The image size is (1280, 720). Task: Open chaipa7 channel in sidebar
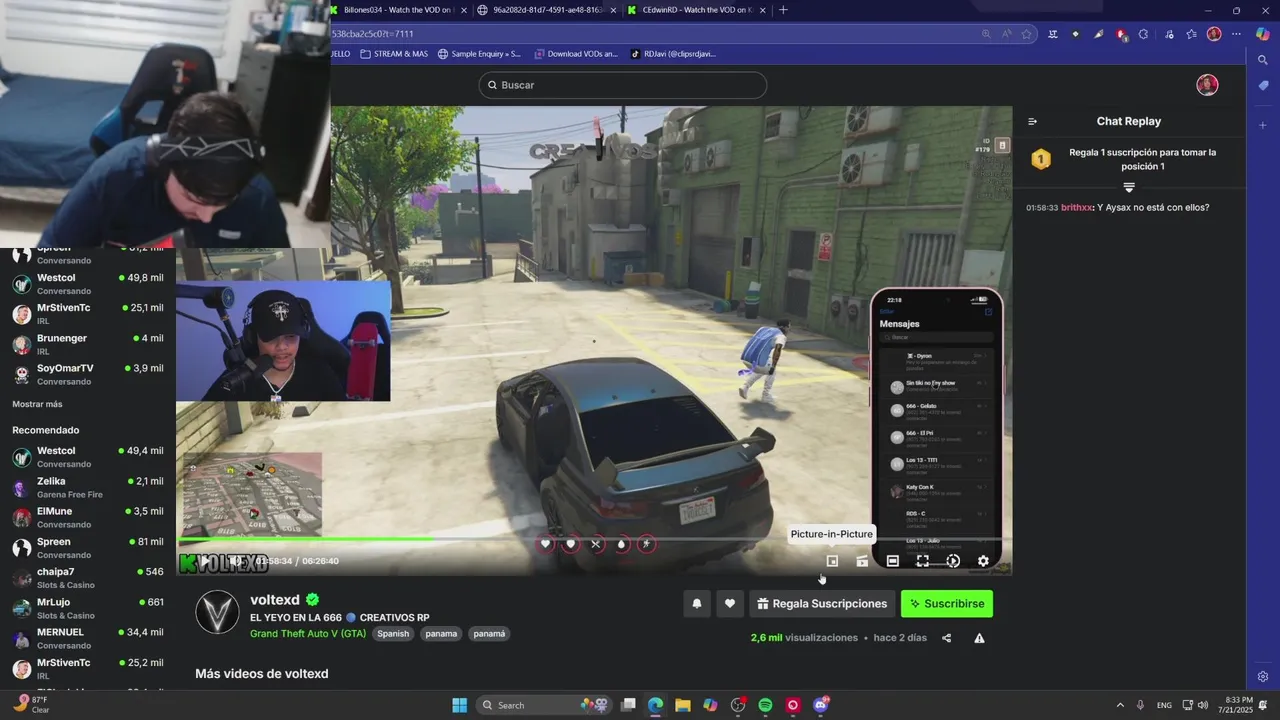click(88, 578)
